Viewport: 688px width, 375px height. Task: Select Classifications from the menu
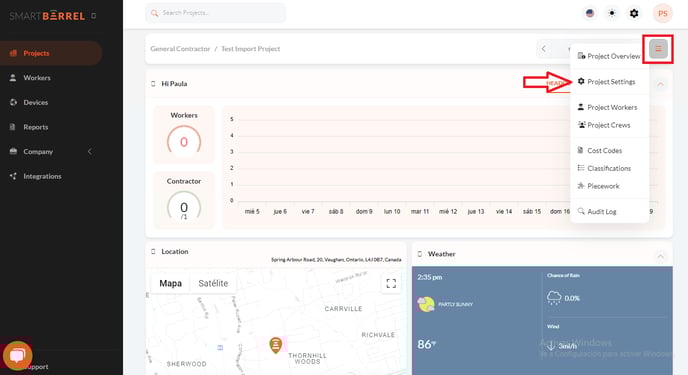click(x=609, y=168)
